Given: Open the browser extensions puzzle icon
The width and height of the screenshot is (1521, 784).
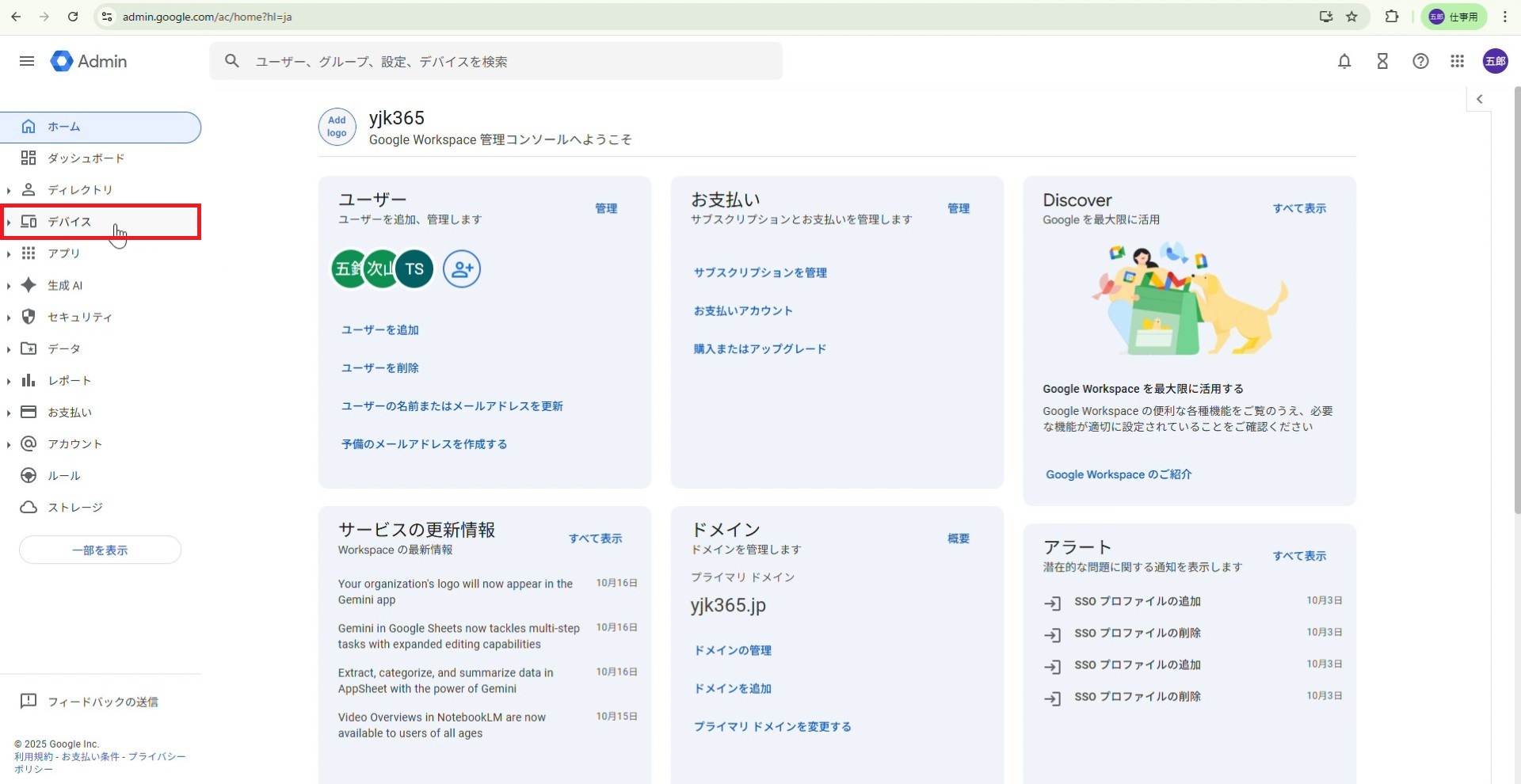Looking at the screenshot, I should pos(1391,17).
